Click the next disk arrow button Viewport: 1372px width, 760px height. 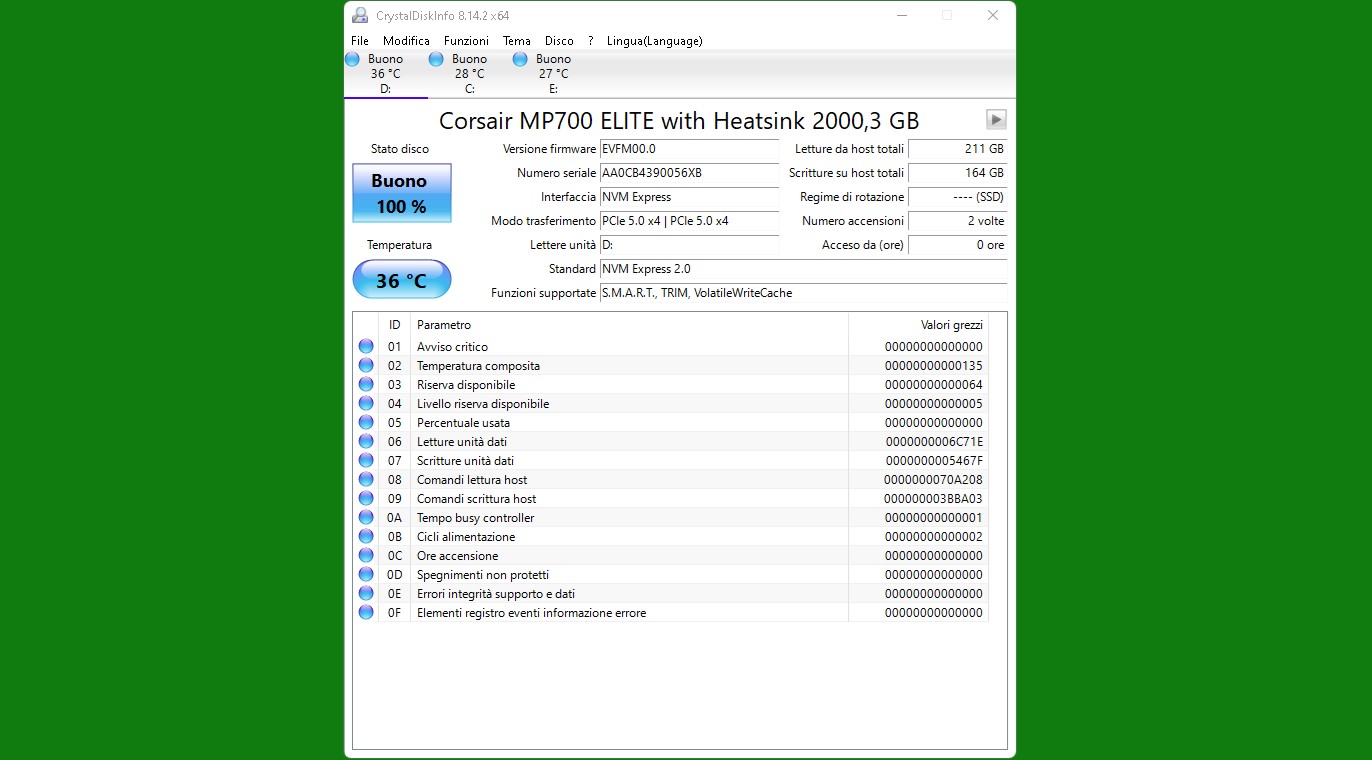pyautogui.click(x=995, y=120)
